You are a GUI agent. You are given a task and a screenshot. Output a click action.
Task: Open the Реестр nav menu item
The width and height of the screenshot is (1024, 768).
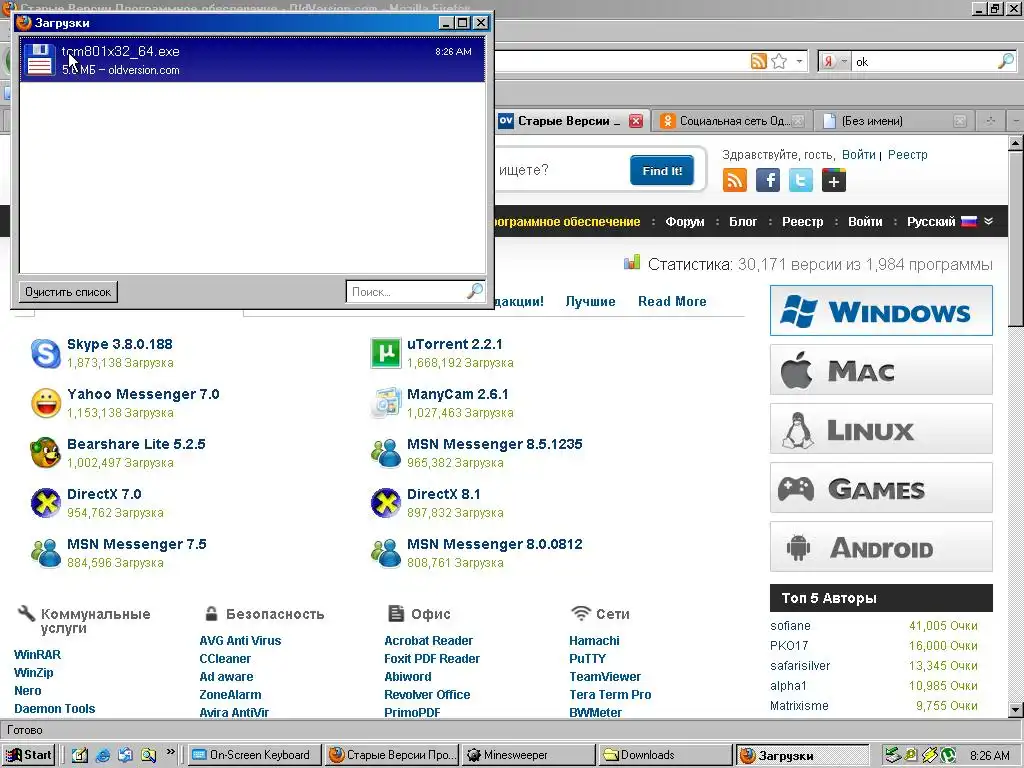[x=803, y=221]
